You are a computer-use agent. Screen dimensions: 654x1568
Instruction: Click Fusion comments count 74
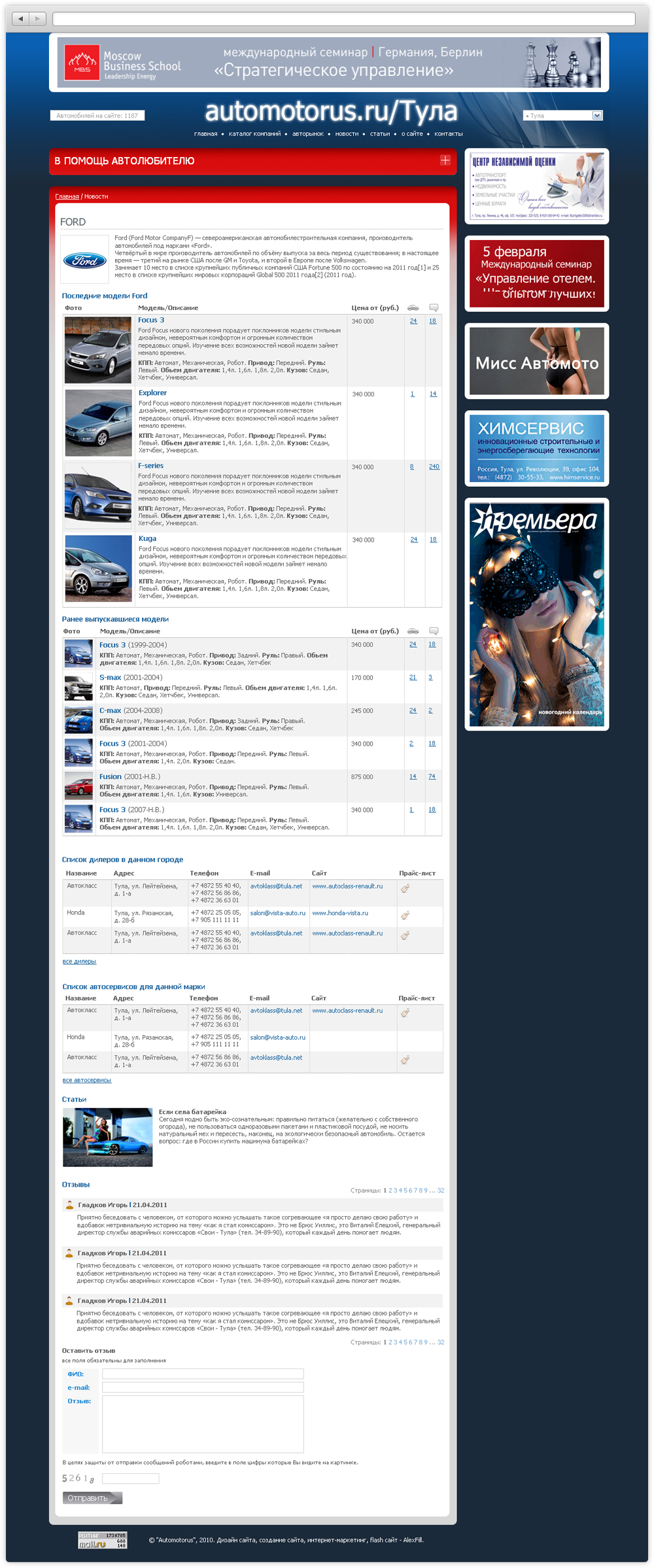point(432,776)
